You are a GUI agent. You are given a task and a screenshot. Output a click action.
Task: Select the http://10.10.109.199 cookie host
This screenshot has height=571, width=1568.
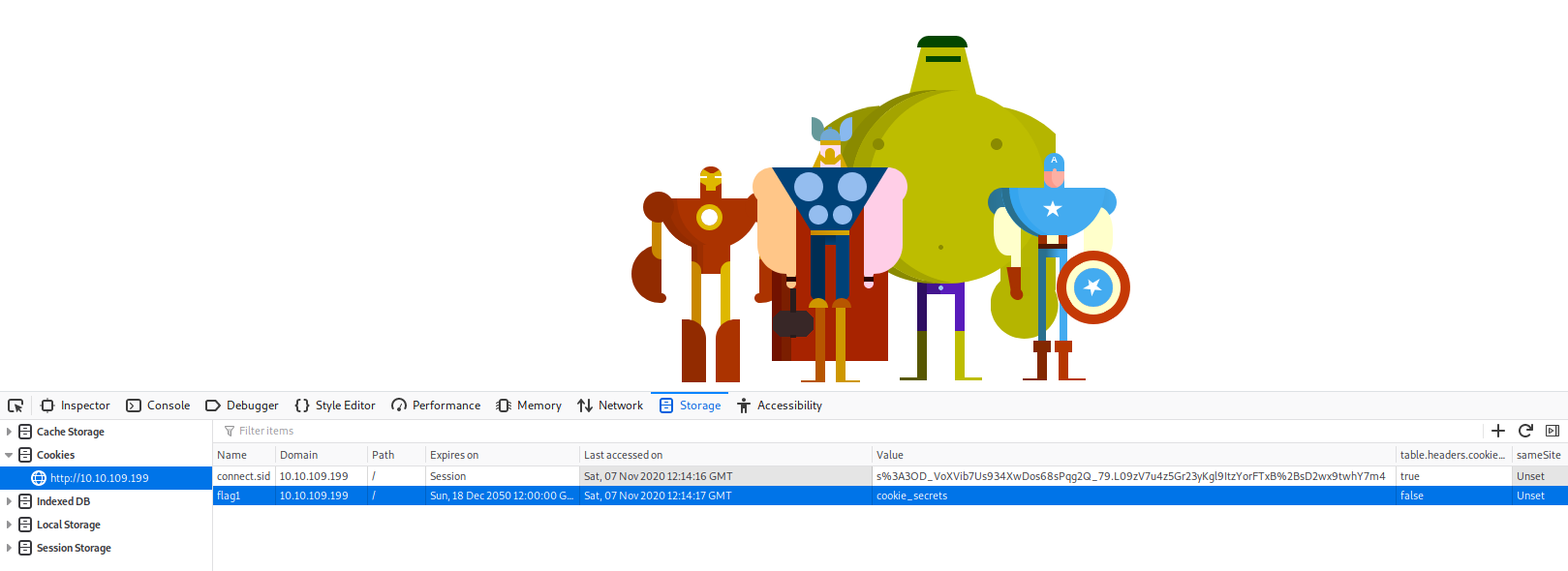coord(99,478)
